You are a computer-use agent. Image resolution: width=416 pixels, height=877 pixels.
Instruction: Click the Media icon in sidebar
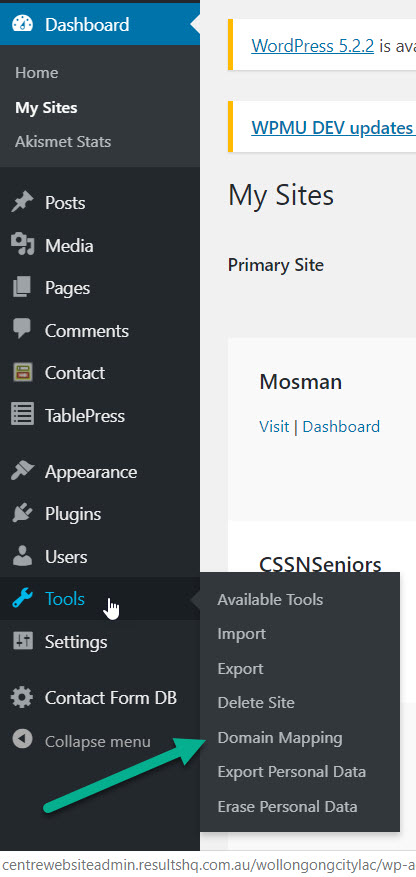point(22,245)
